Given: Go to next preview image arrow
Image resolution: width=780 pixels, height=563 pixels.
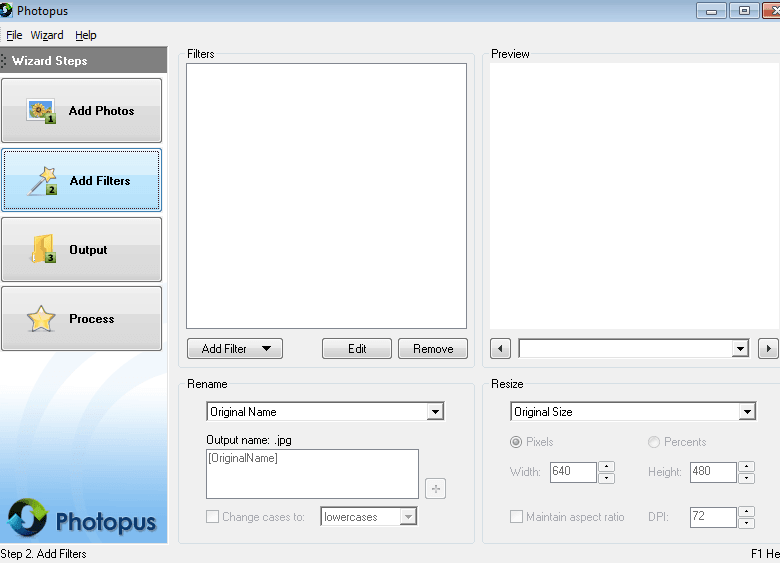Looking at the screenshot, I should (x=768, y=349).
